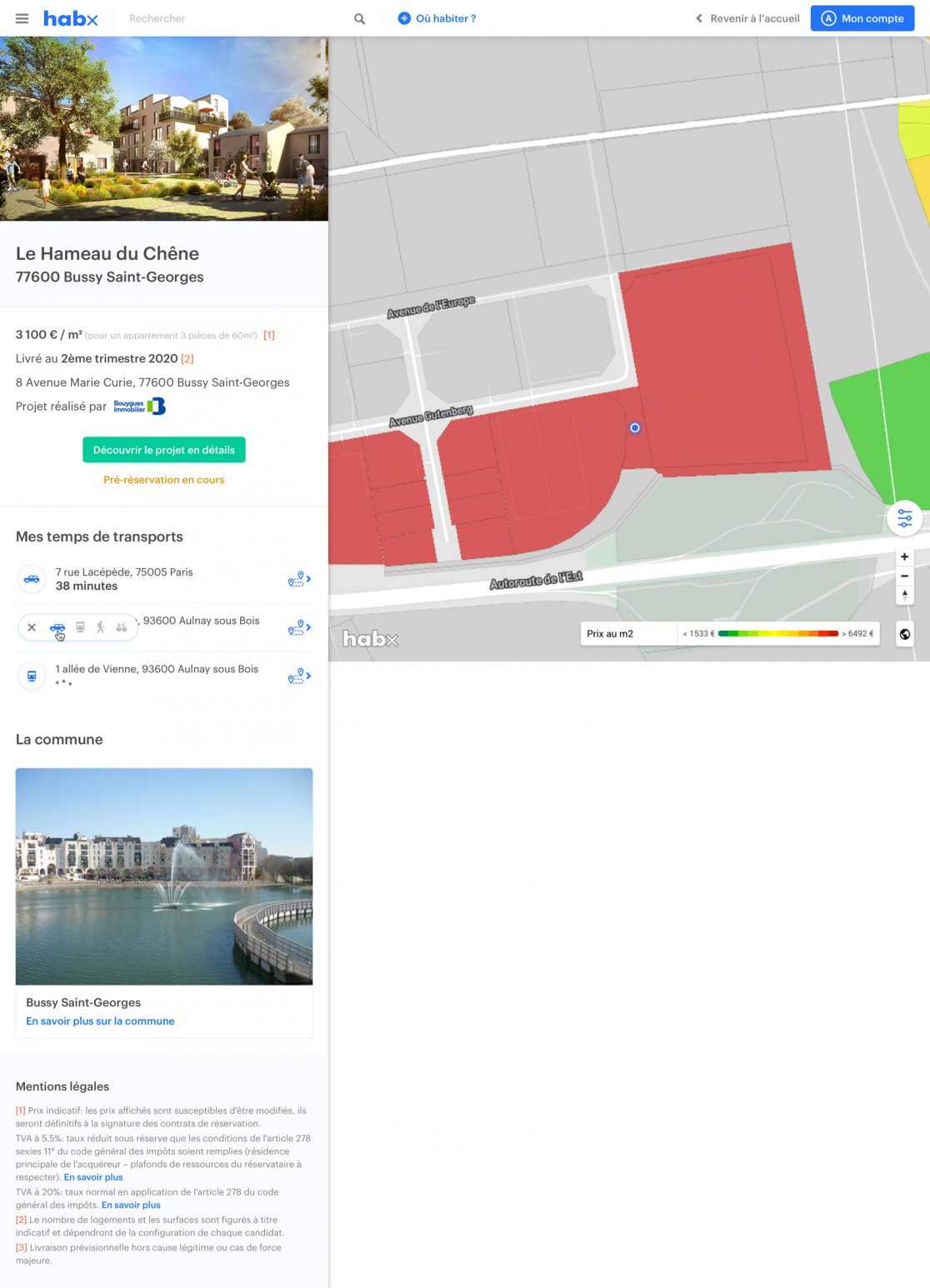Go back via Revenir à l'accueil
The width and height of the screenshot is (930, 1288).
[747, 18]
